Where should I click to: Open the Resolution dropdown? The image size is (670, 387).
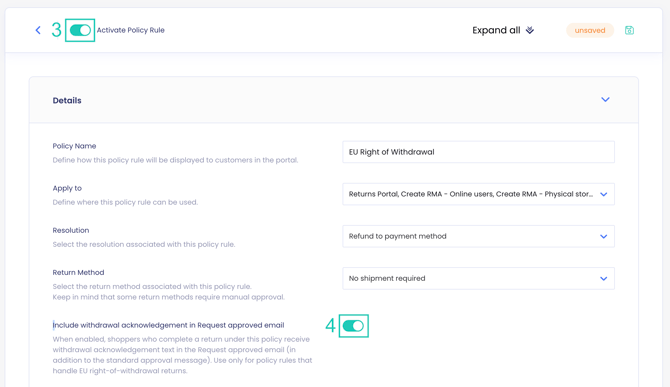pos(478,236)
